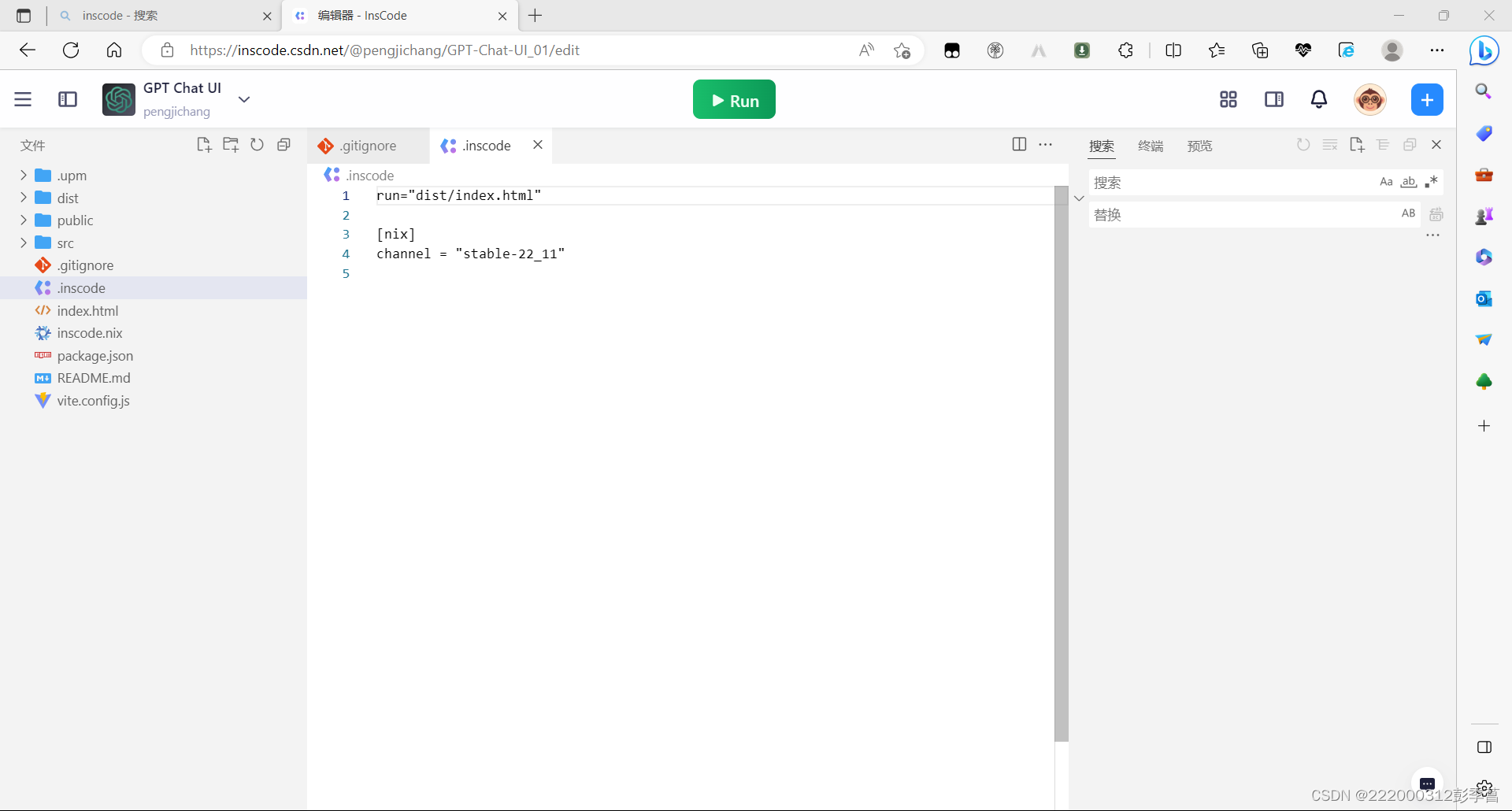Open Bing Copilot sidebar icon
This screenshot has width=1512, height=811.
[1484, 51]
